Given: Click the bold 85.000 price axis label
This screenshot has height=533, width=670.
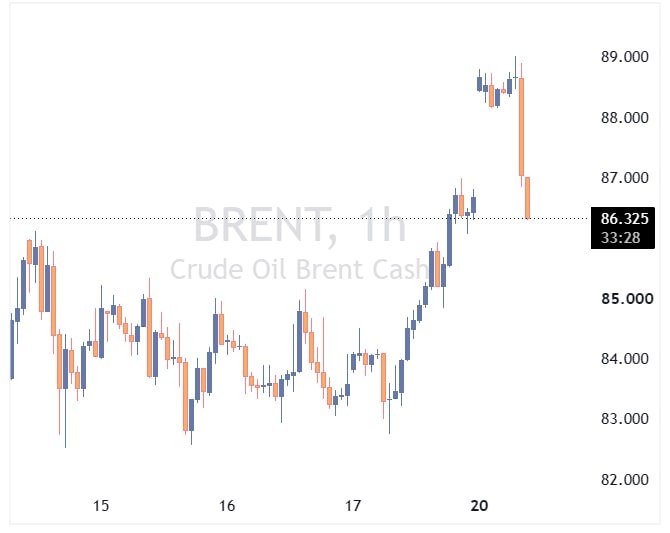Looking at the screenshot, I should tap(627, 298).
